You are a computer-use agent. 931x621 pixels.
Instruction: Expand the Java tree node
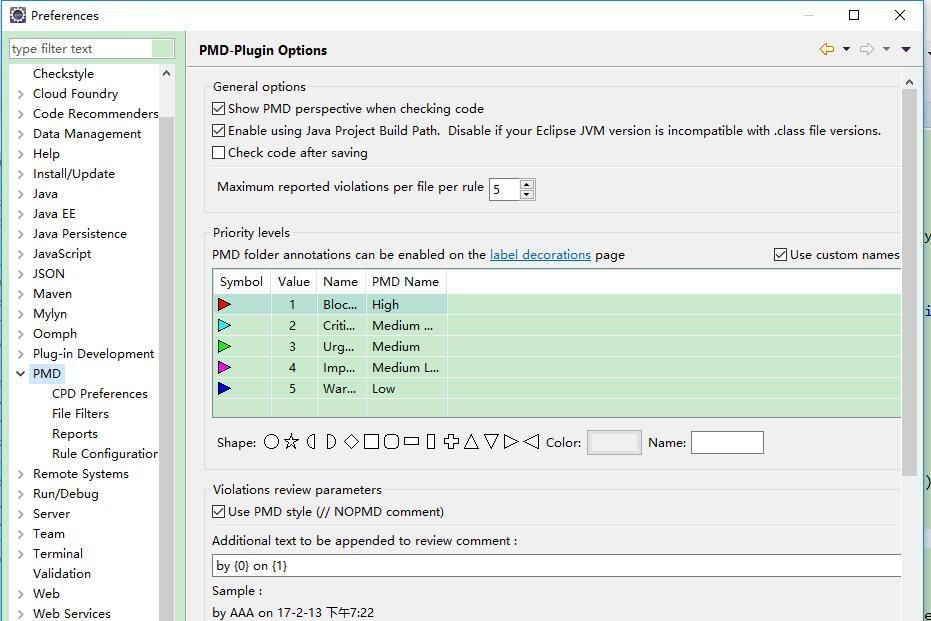pyautogui.click(x=21, y=194)
